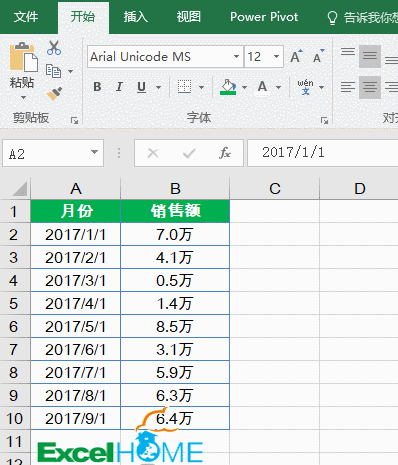This screenshot has height=465, width=398.
Task: Confirm entry with formula bar checkmark
Action: (189, 153)
